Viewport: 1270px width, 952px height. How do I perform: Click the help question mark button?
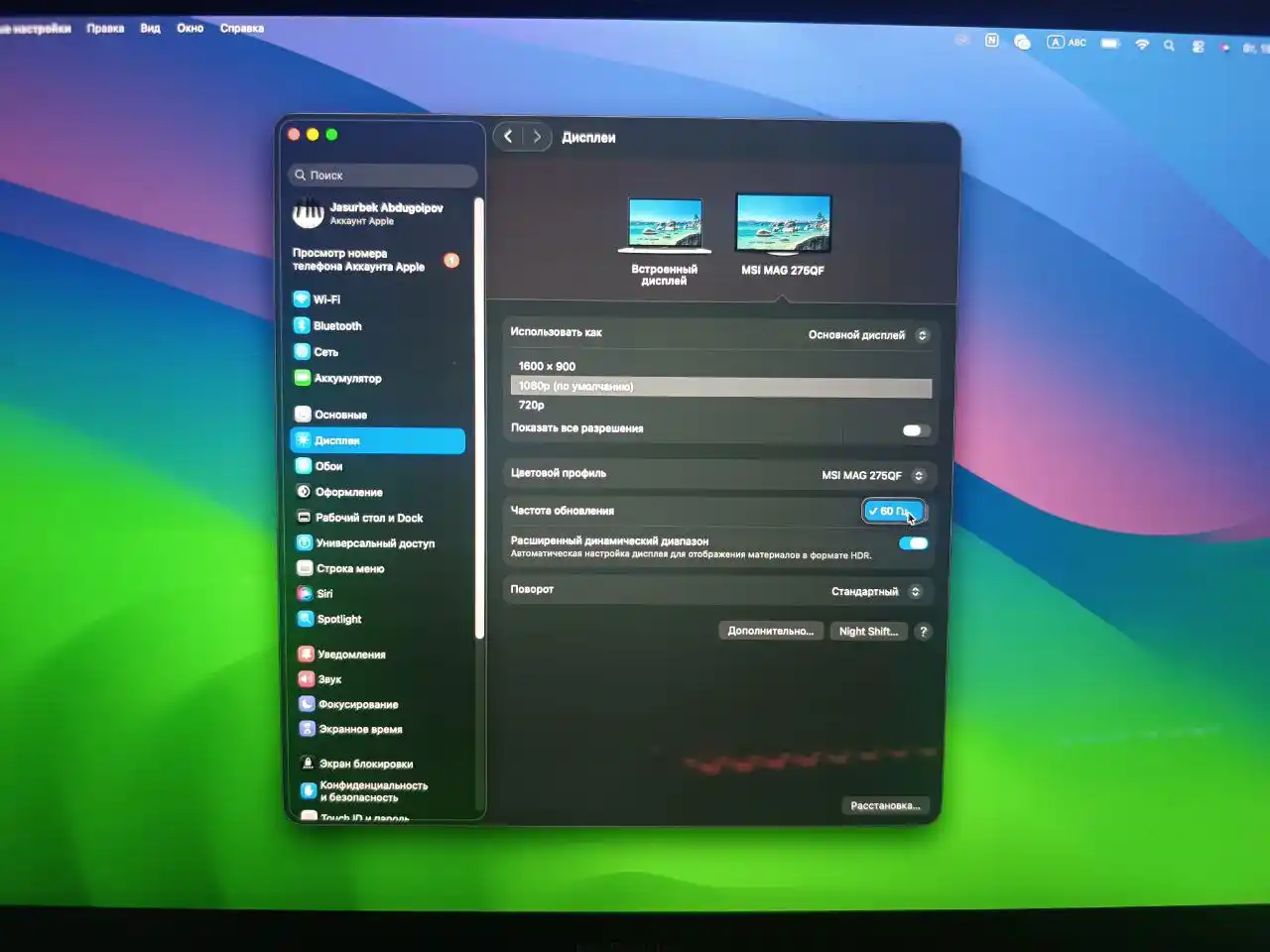tap(923, 632)
